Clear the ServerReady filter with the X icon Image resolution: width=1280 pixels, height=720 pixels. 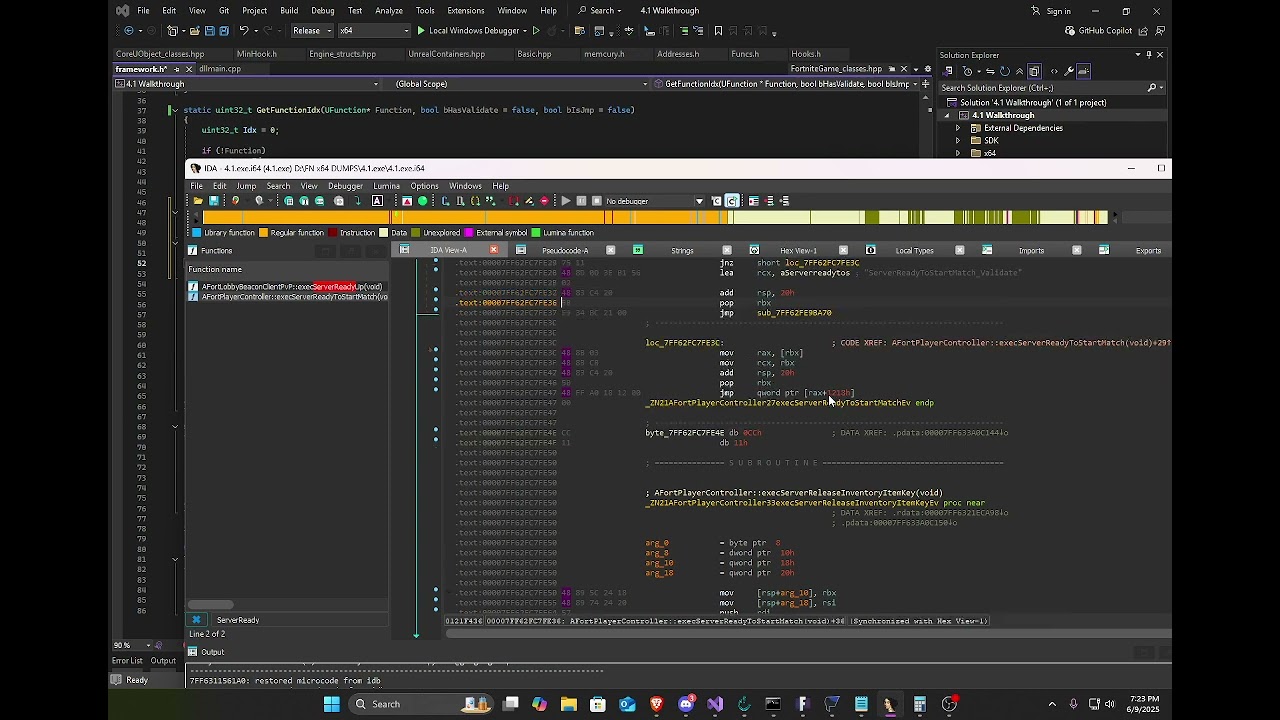pyautogui.click(x=196, y=620)
